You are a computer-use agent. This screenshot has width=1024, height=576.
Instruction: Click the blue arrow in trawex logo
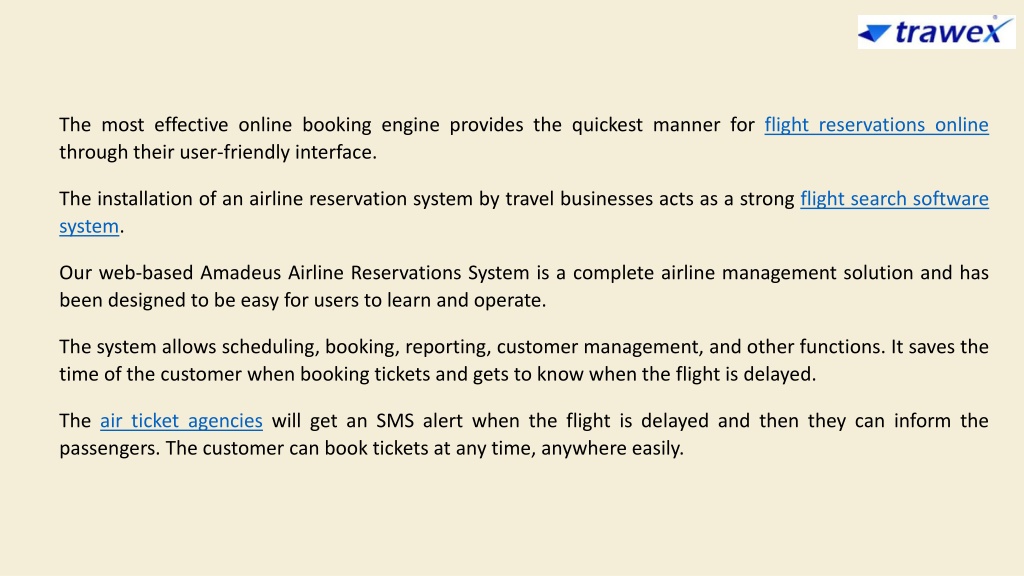tap(874, 33)
